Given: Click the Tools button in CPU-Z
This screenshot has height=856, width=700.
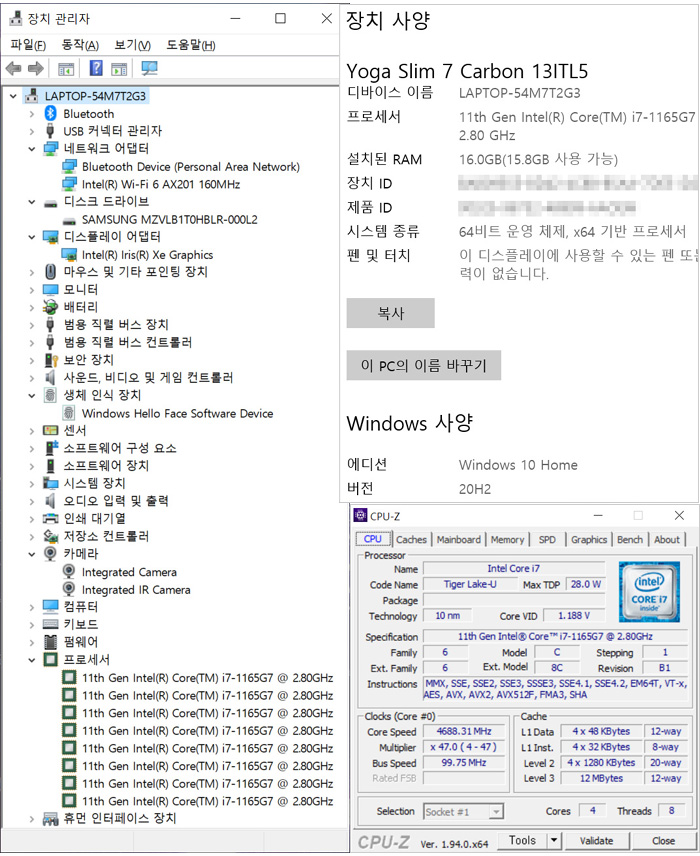Looking at the screenshot, I should pyautogui.click(x=522, y=841).
